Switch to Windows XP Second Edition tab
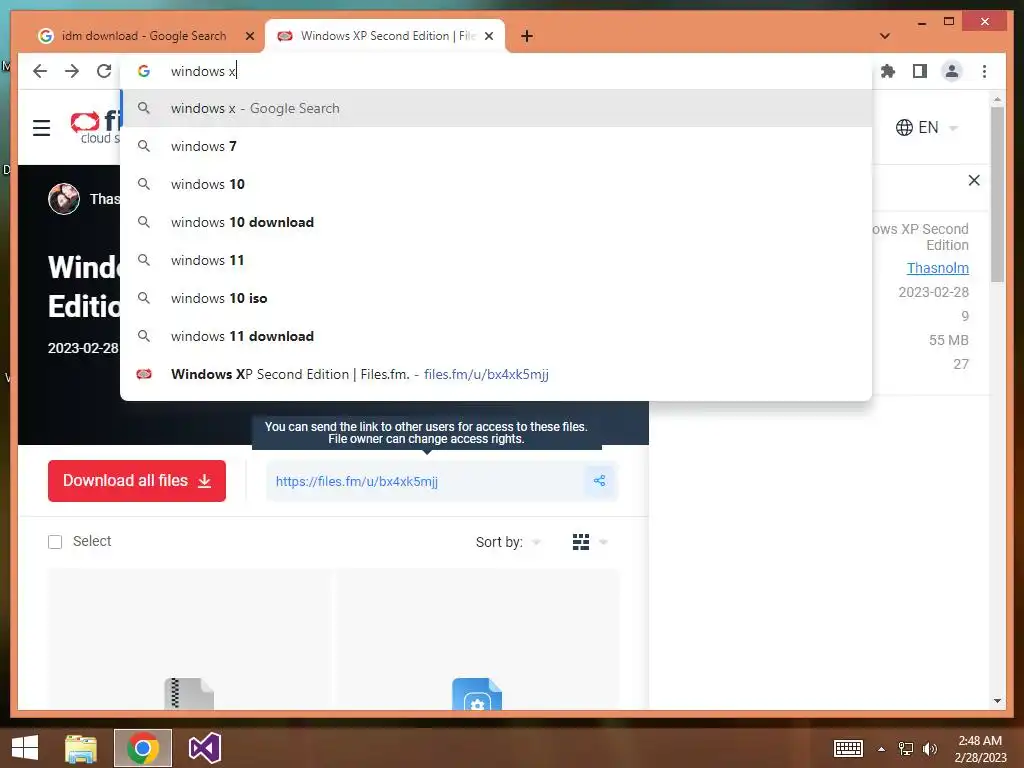This screenshot has width=1024, height=768. 385,36
